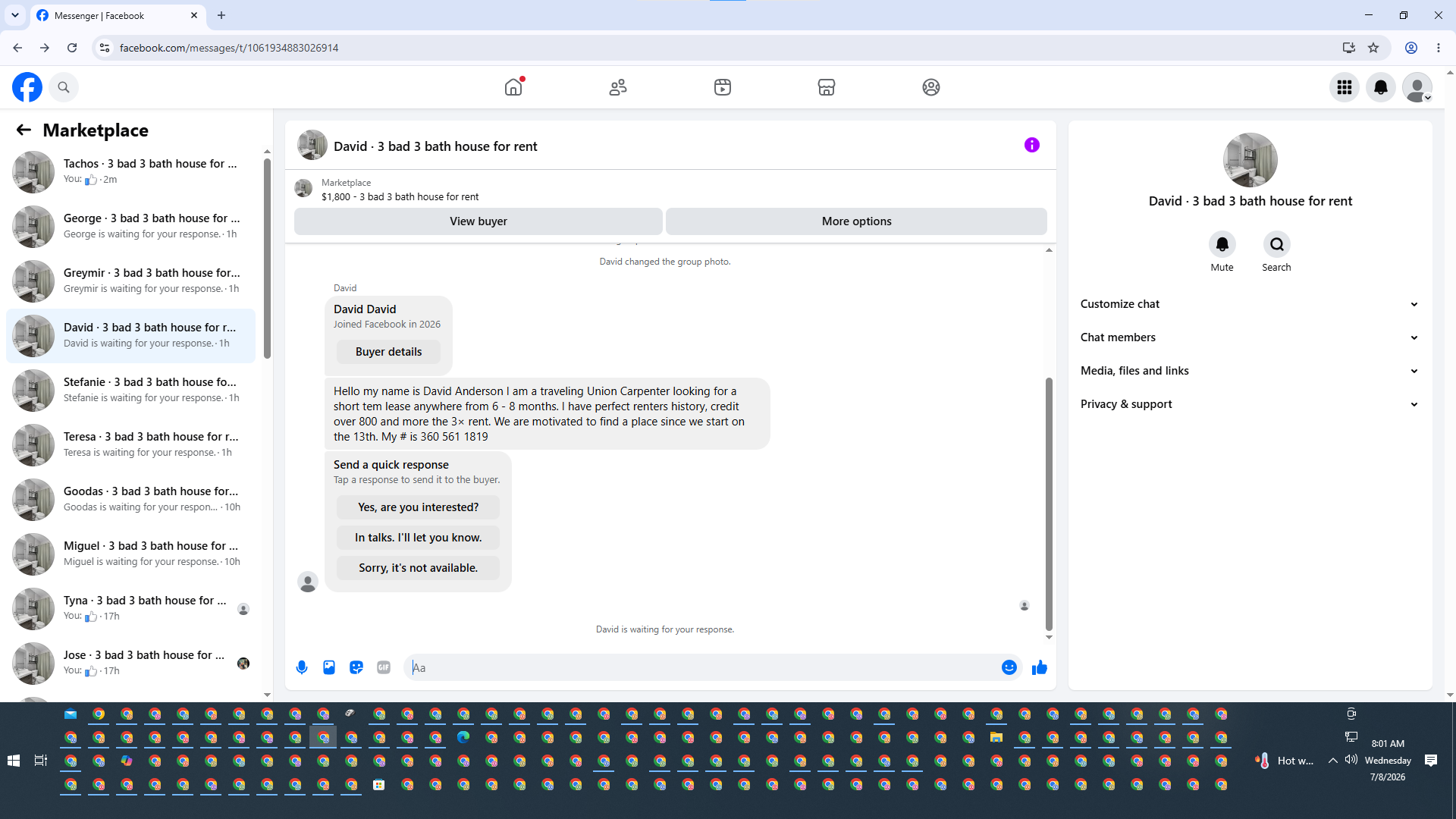
Task: Open the Teresa conversation
Action: point(130,445)
